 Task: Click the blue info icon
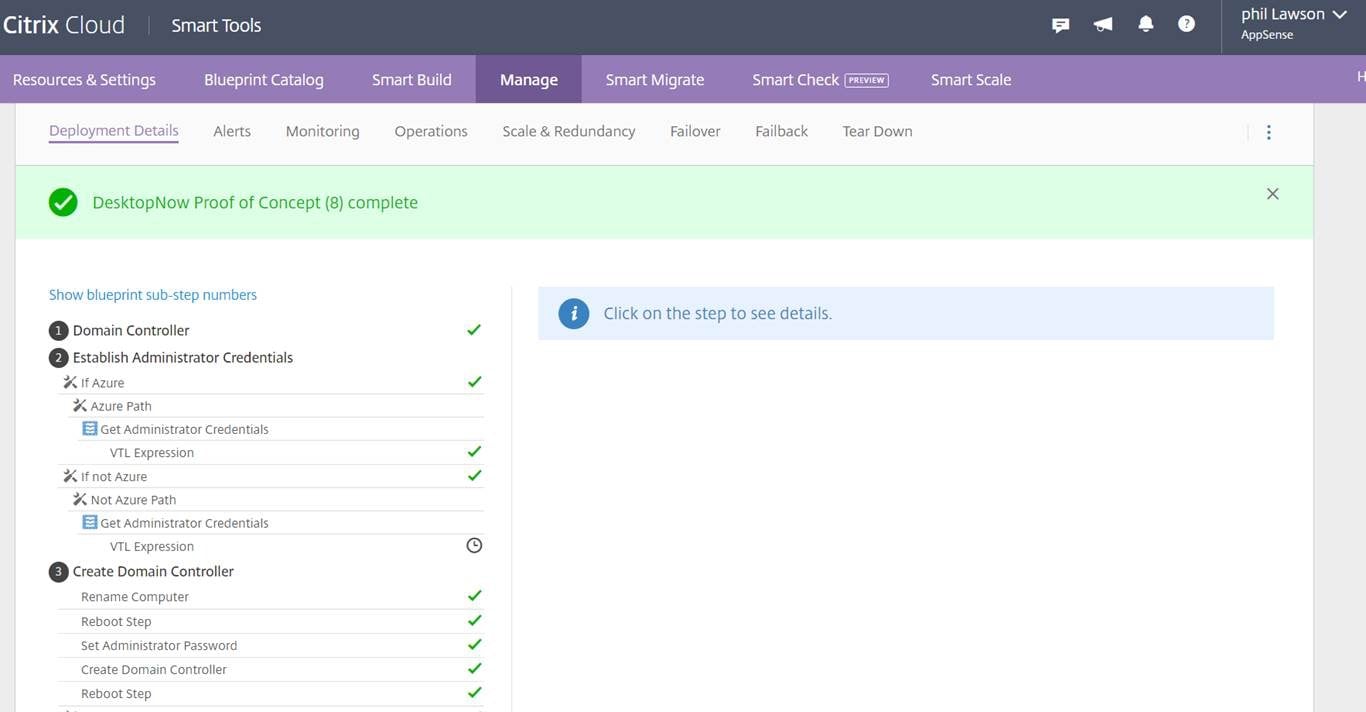tap(573, 314)
